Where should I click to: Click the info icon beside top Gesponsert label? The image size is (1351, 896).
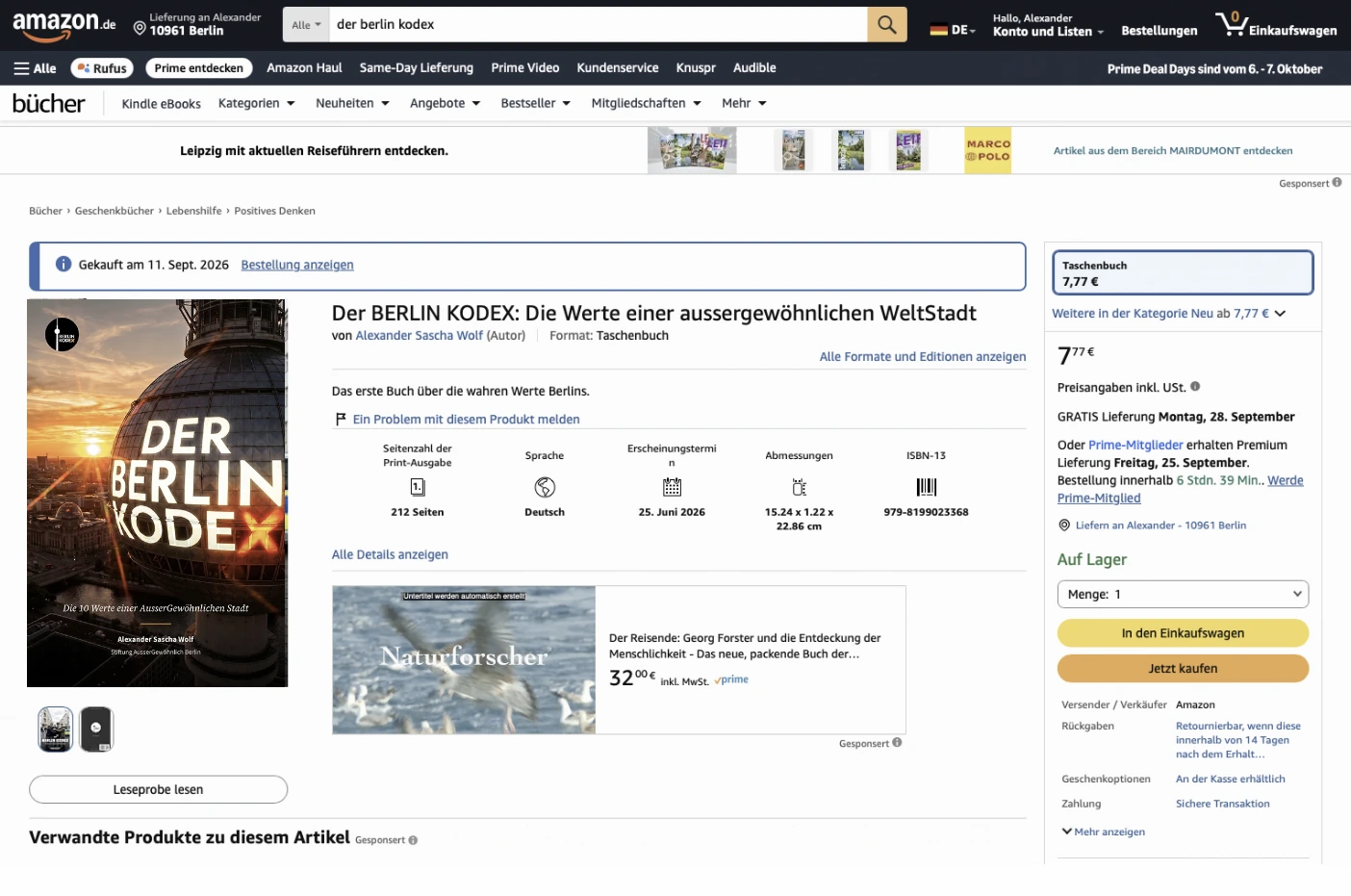[1337, 182]
